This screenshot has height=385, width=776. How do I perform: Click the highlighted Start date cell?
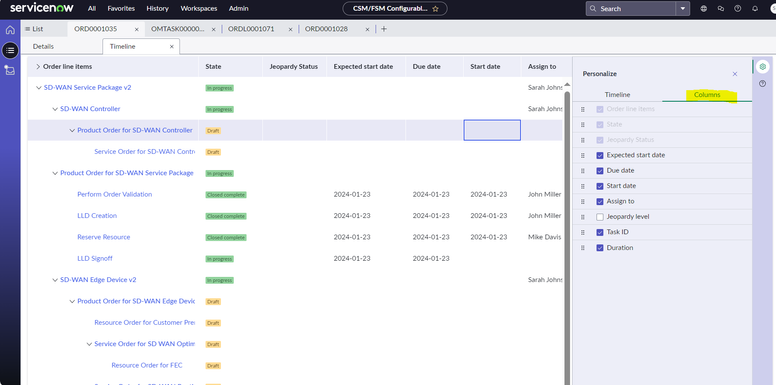pos(492,130)
